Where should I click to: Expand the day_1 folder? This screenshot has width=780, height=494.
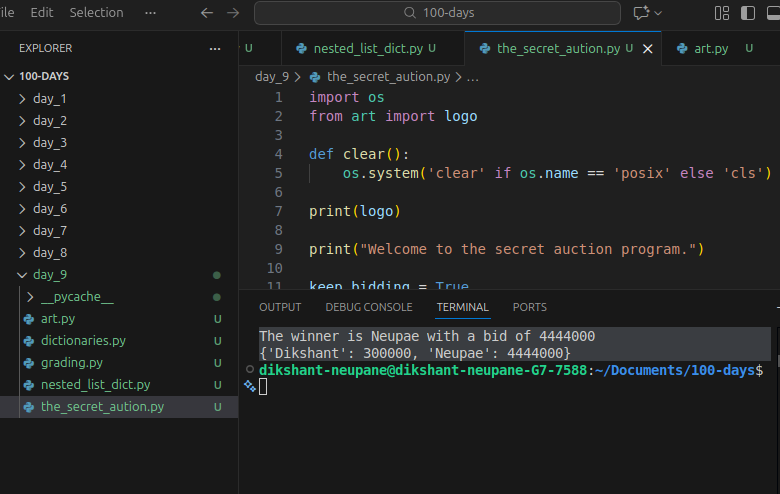(49, 99)
